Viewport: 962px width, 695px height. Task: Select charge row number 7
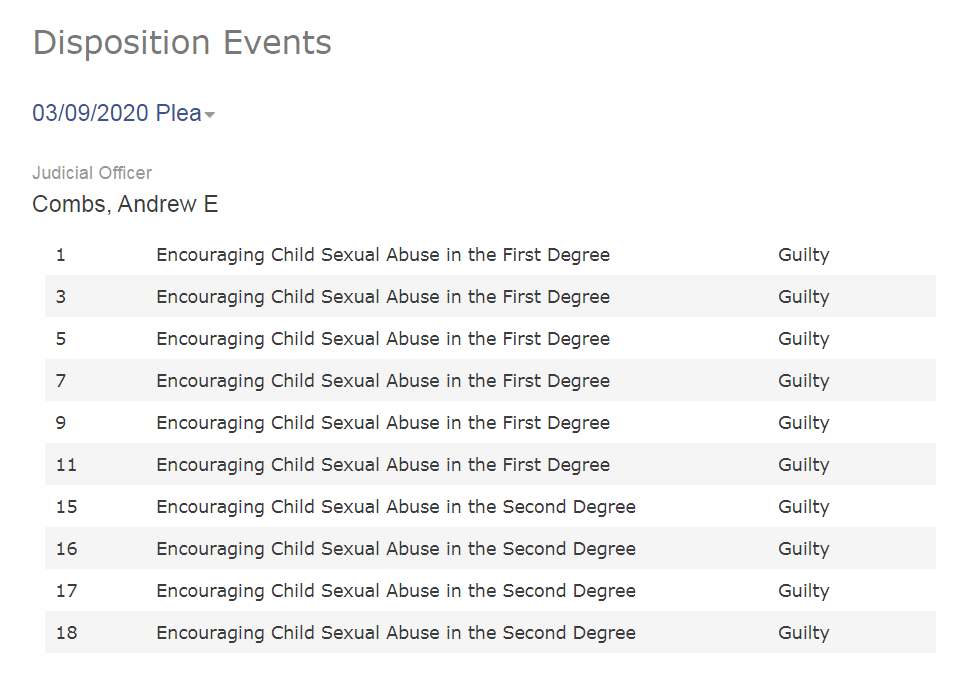[490, 380]
